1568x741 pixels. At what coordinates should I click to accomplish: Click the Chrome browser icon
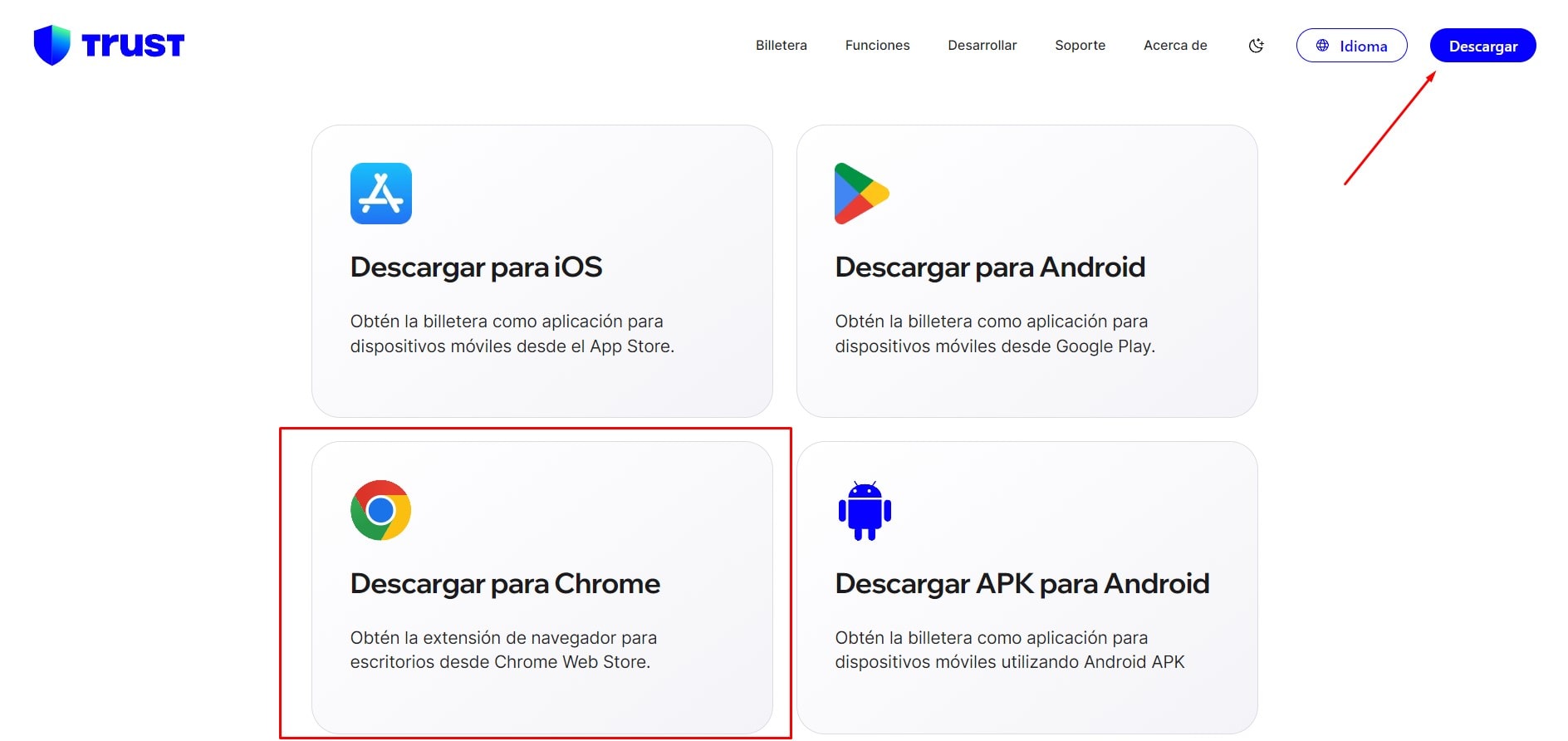[x=381, y=510]
